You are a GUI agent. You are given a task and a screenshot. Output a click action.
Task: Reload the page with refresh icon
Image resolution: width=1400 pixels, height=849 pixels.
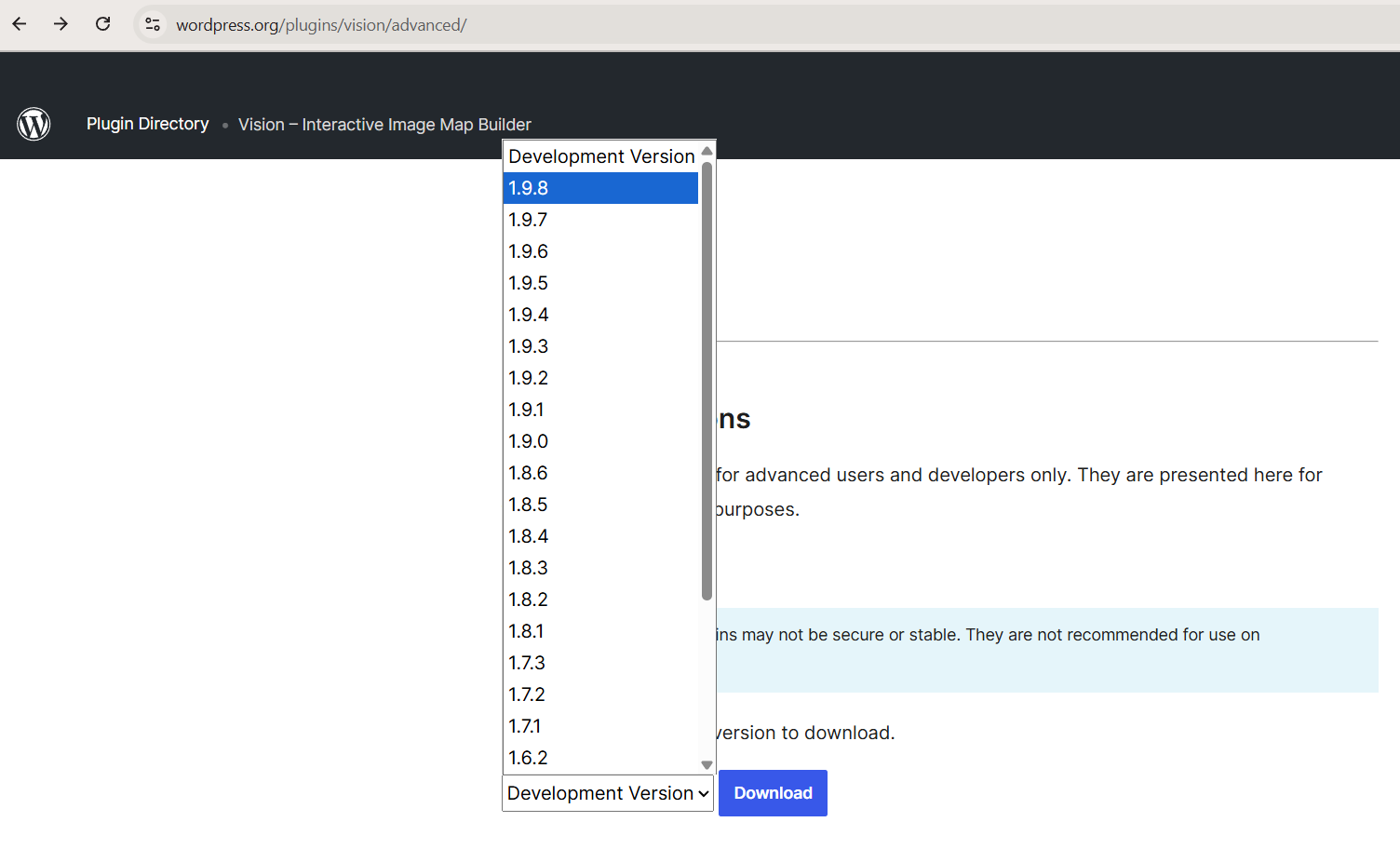pyautogui.click(x=103, y=24)
